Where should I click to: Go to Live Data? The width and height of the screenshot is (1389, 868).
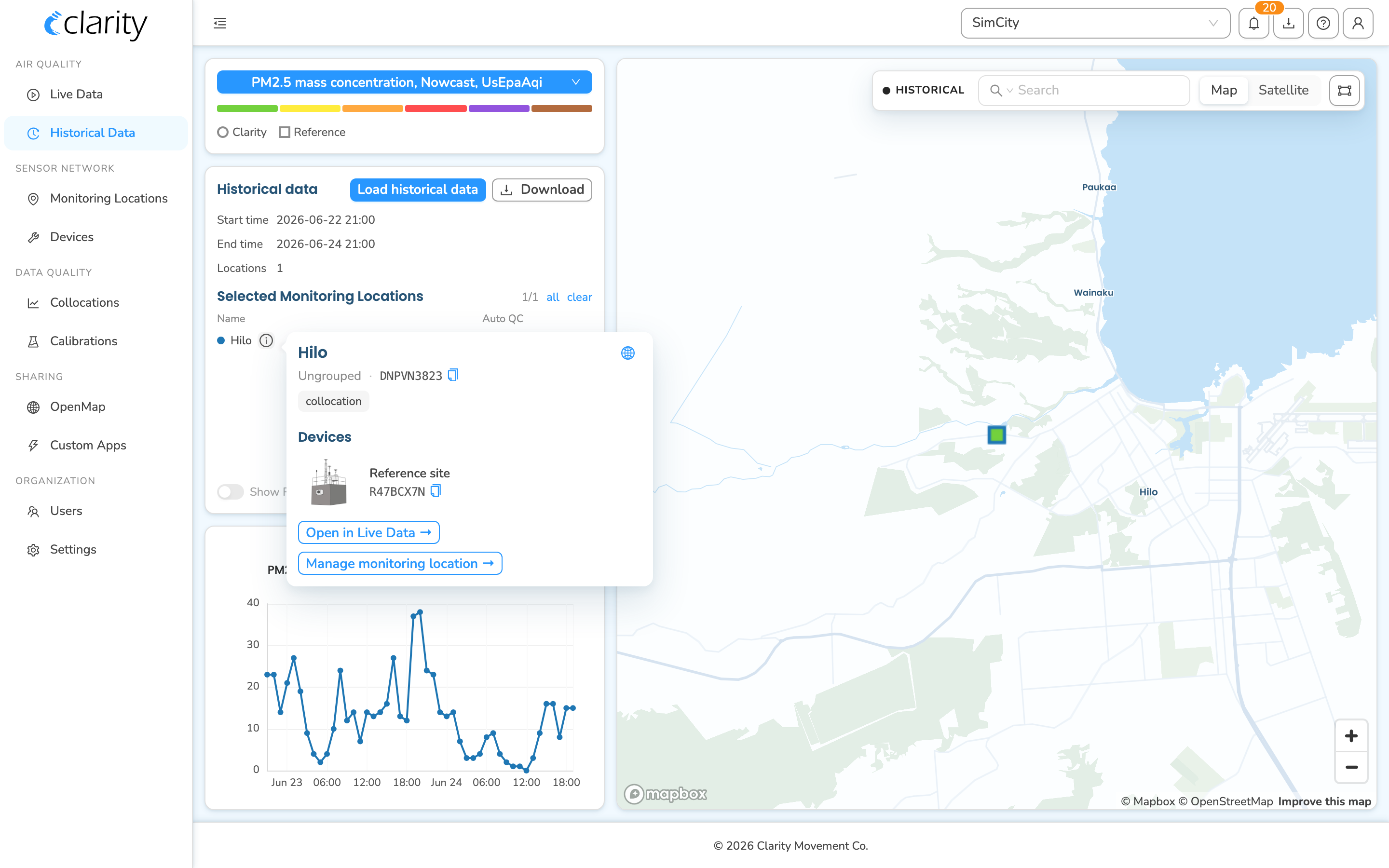96,94
